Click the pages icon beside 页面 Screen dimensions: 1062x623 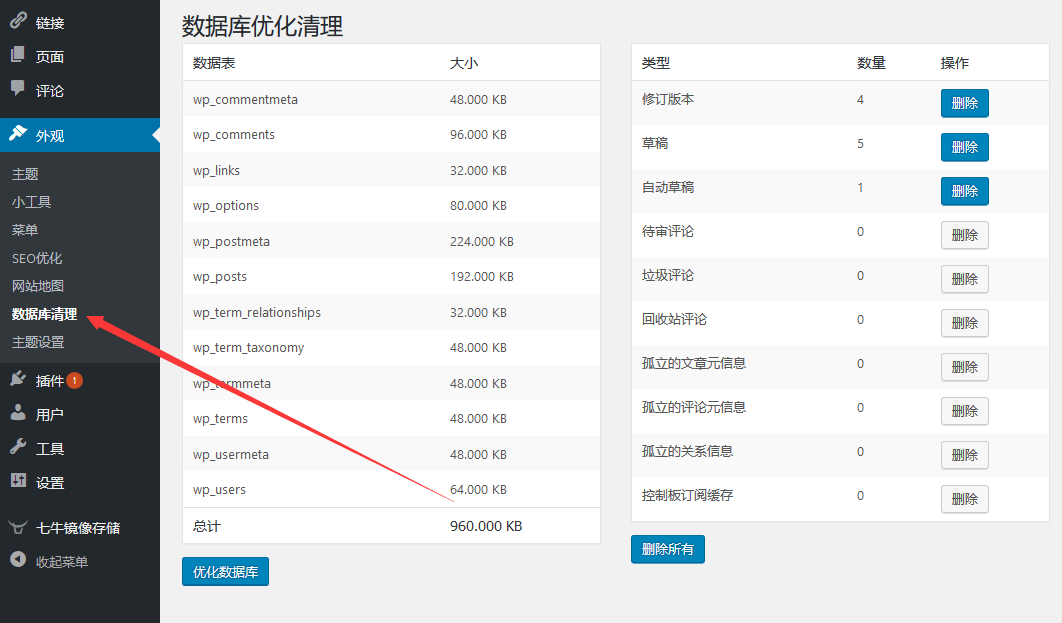(18, 56)
